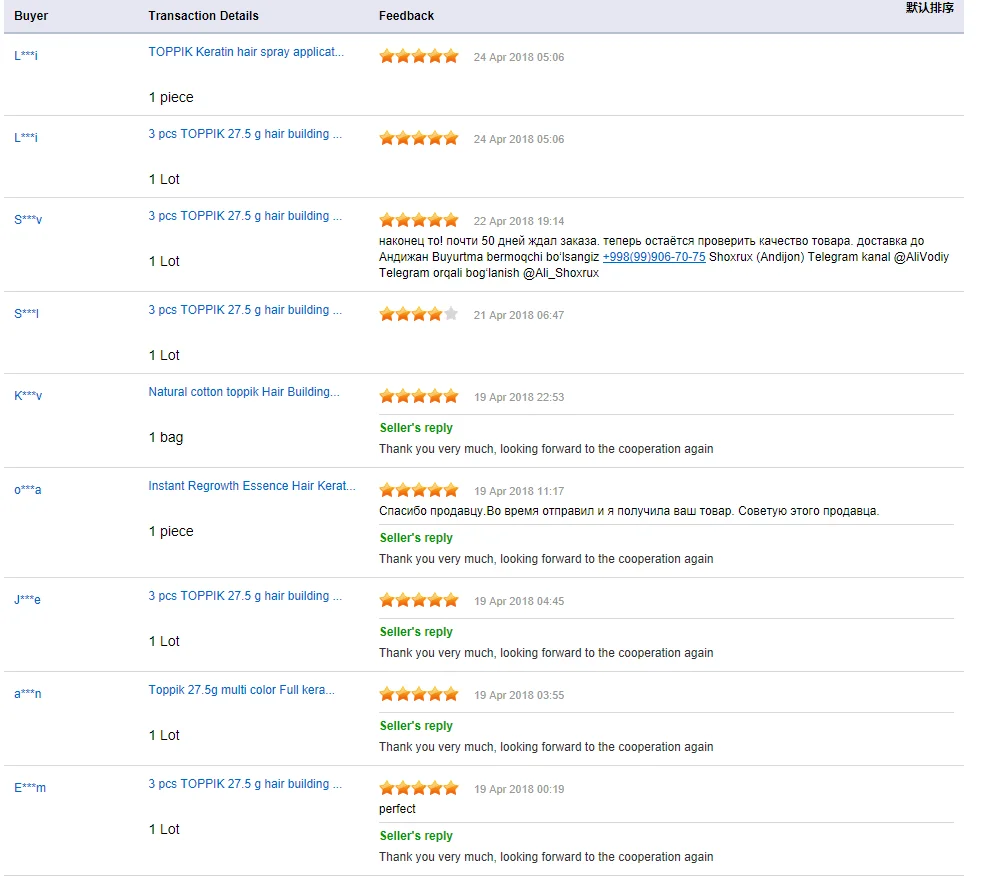Screen dimensions: 992x876
Task: Click the 默认排序 default sort option
Action: (x=929, y=8)
